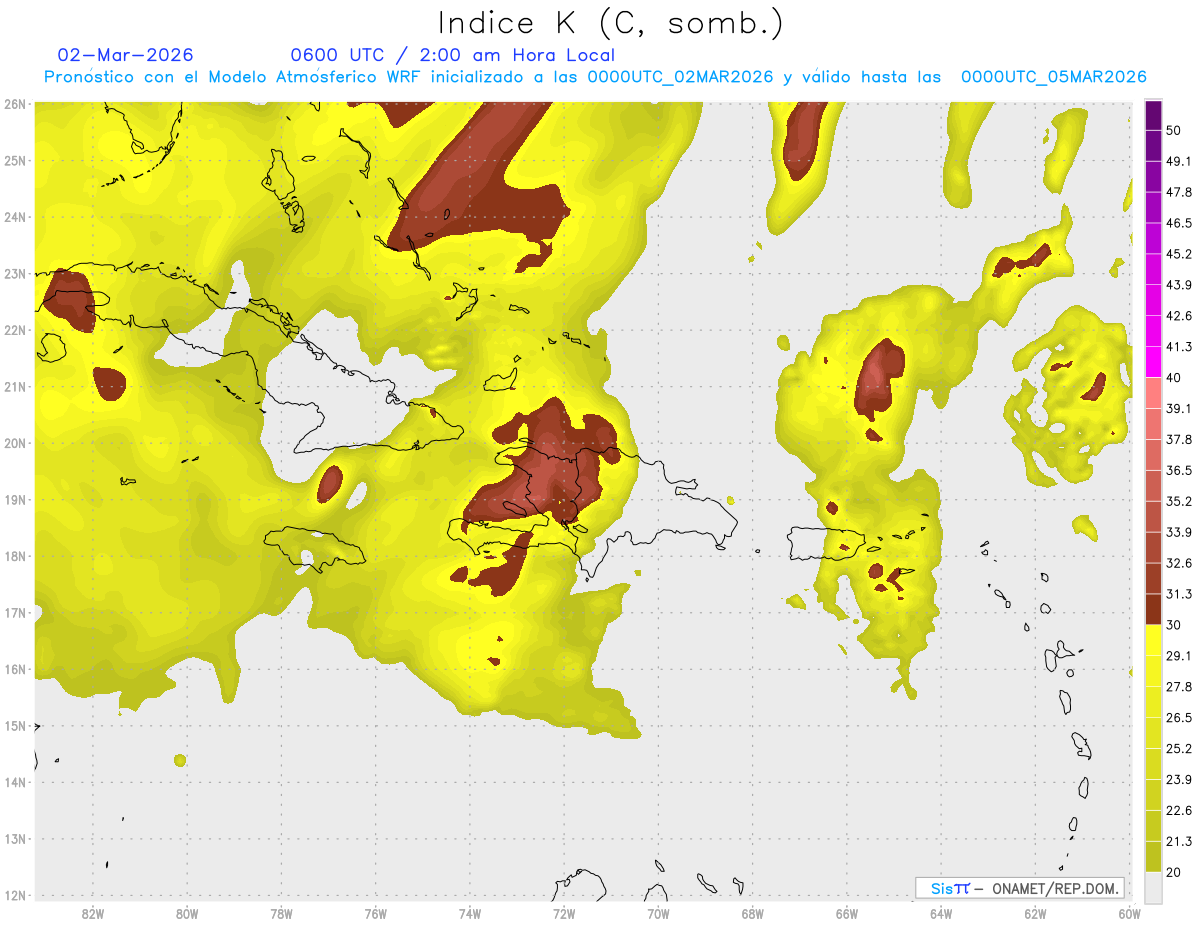
Task: Click the '60W' longitude label
Action: tap(1130, 913)
